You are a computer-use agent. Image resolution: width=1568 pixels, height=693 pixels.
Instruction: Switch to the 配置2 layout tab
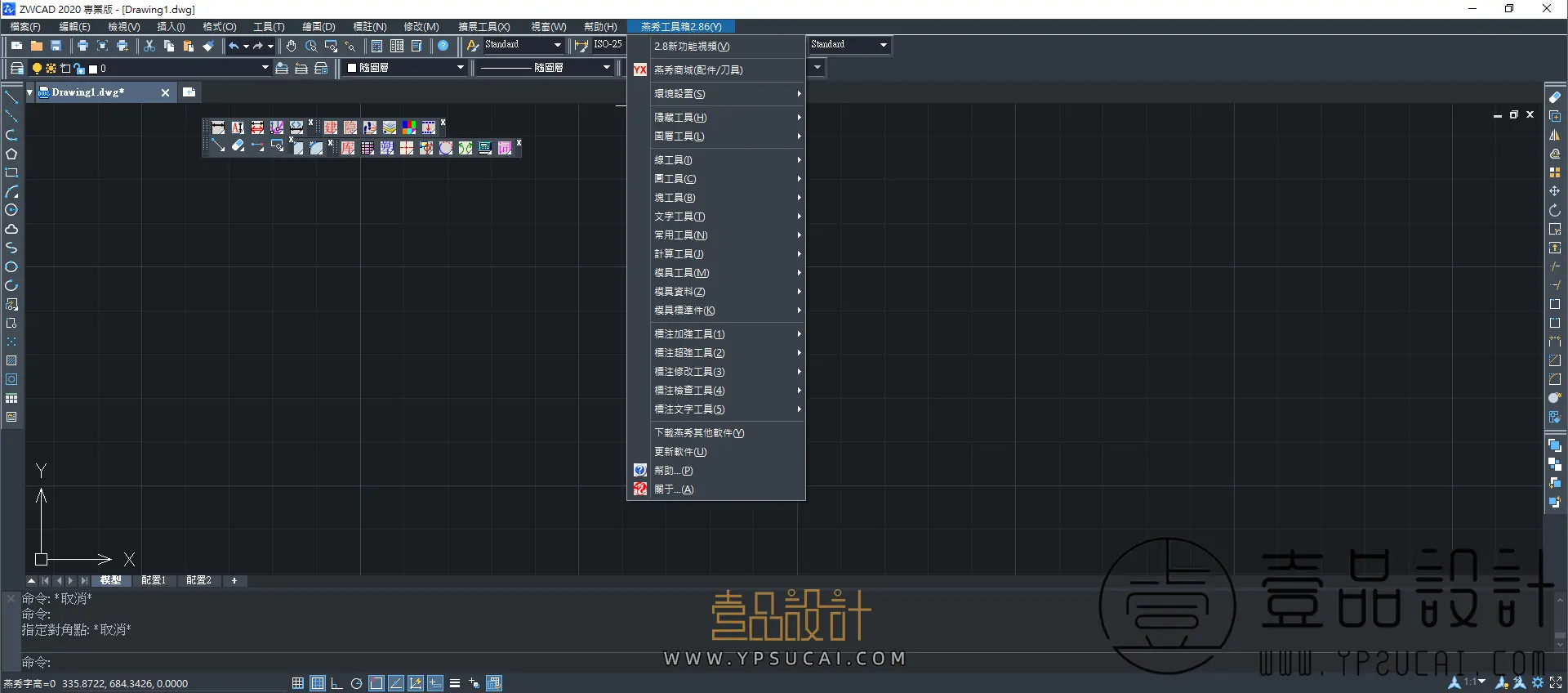(x=198, y=580)
